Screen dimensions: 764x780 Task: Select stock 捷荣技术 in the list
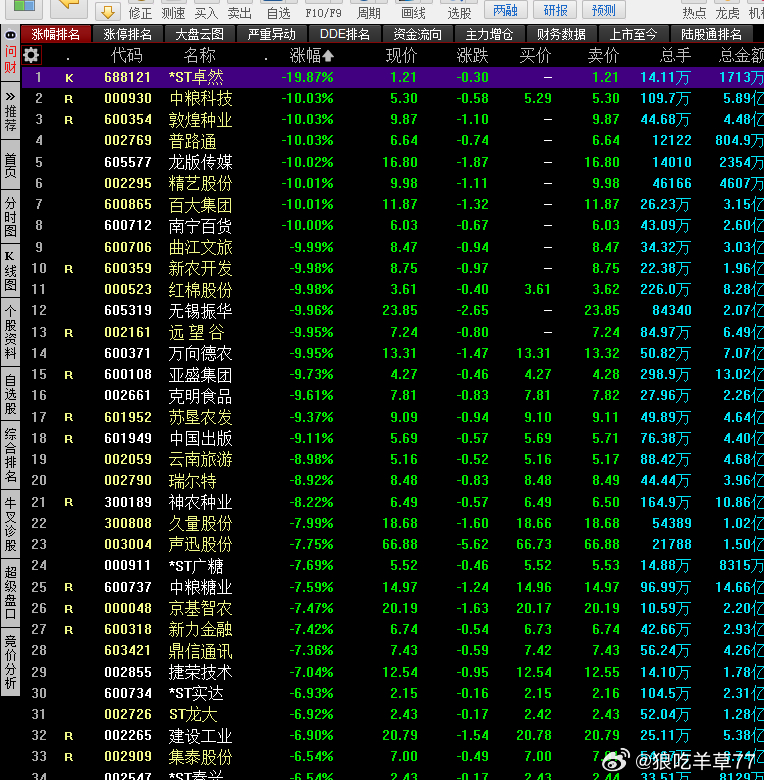[200, 672]
